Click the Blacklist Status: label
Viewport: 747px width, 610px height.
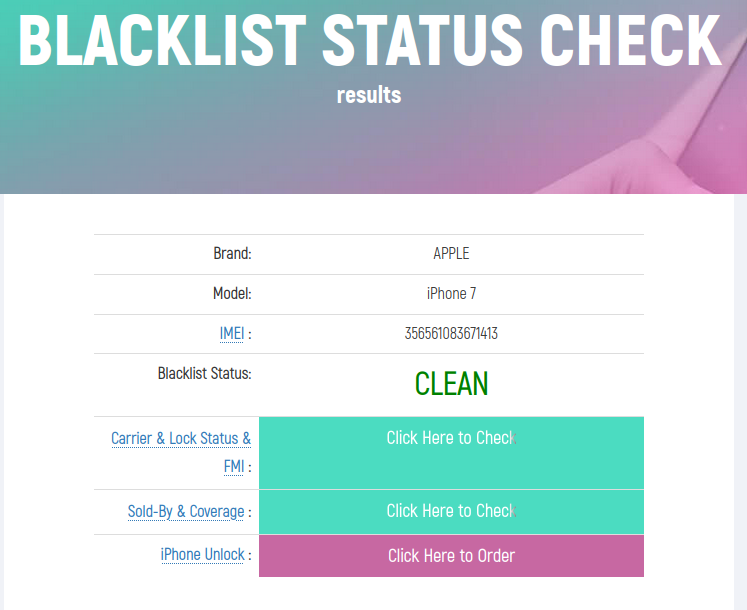204,374
